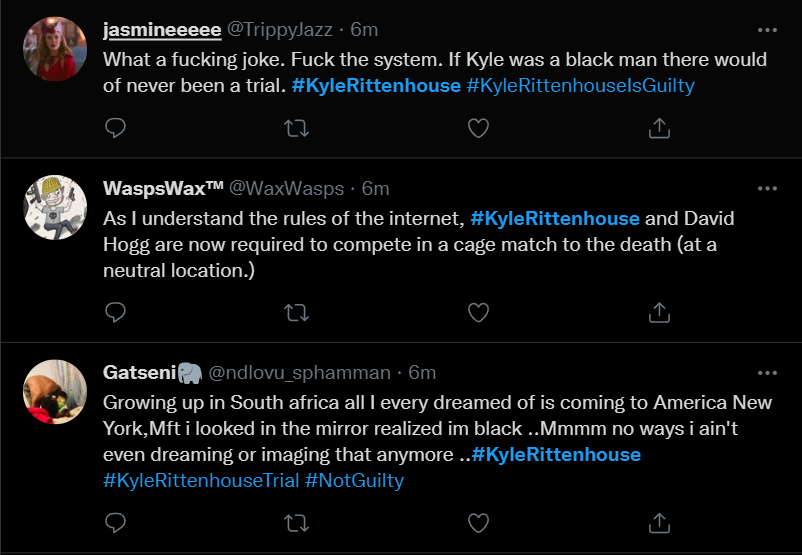Share Gatseni's tweet
The width and height of the screenshot is (802, 555).
pos(659,522)
